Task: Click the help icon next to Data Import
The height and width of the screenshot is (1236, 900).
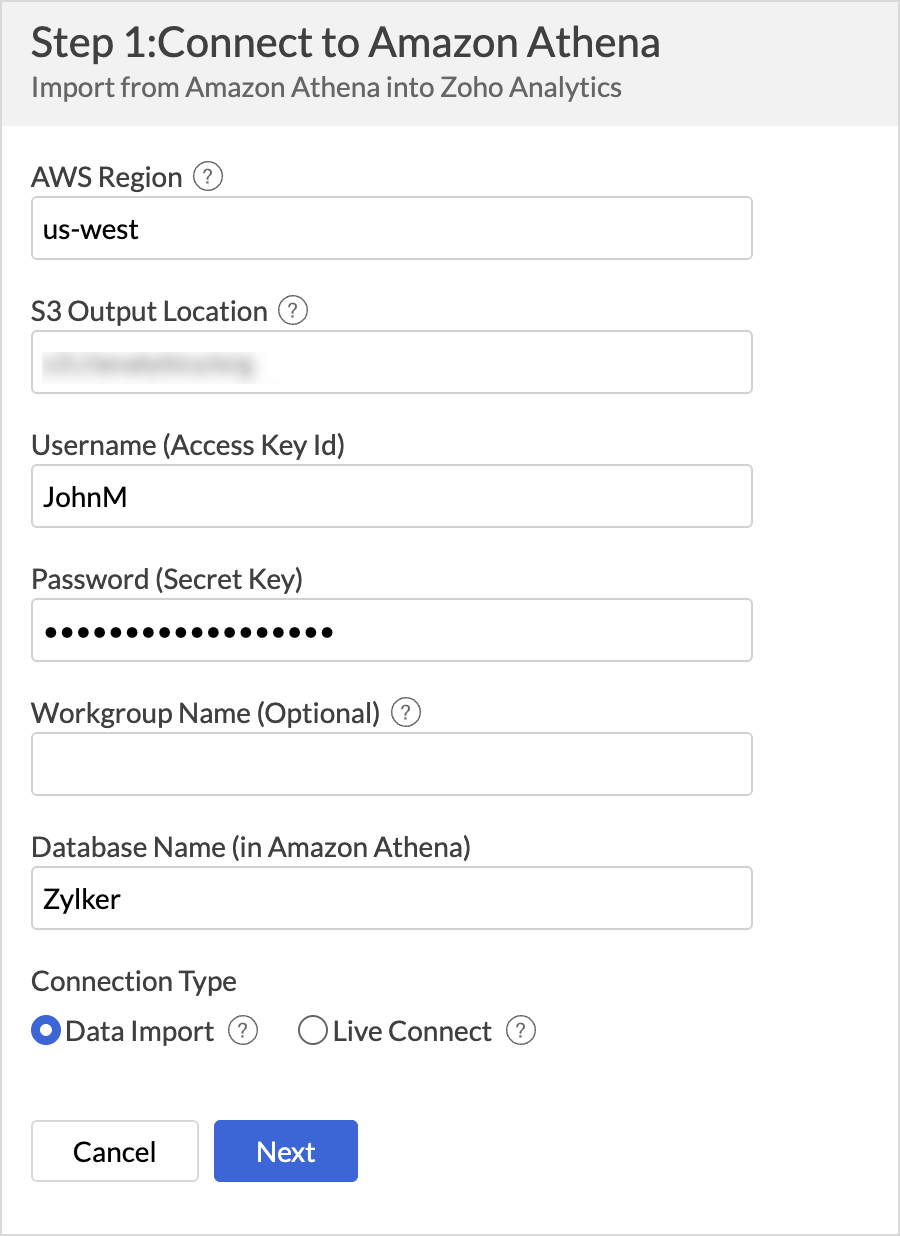Action: point(243,1031)
